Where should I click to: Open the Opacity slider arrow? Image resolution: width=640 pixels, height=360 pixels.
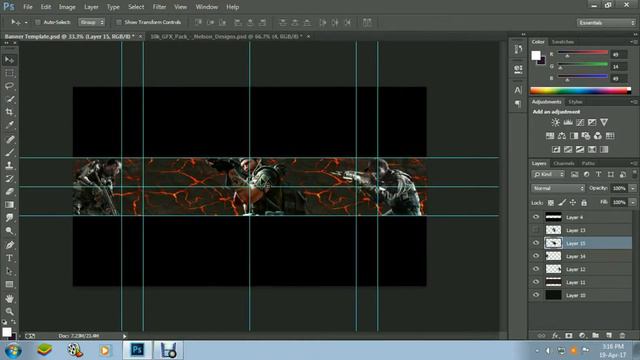click(633, 188)
